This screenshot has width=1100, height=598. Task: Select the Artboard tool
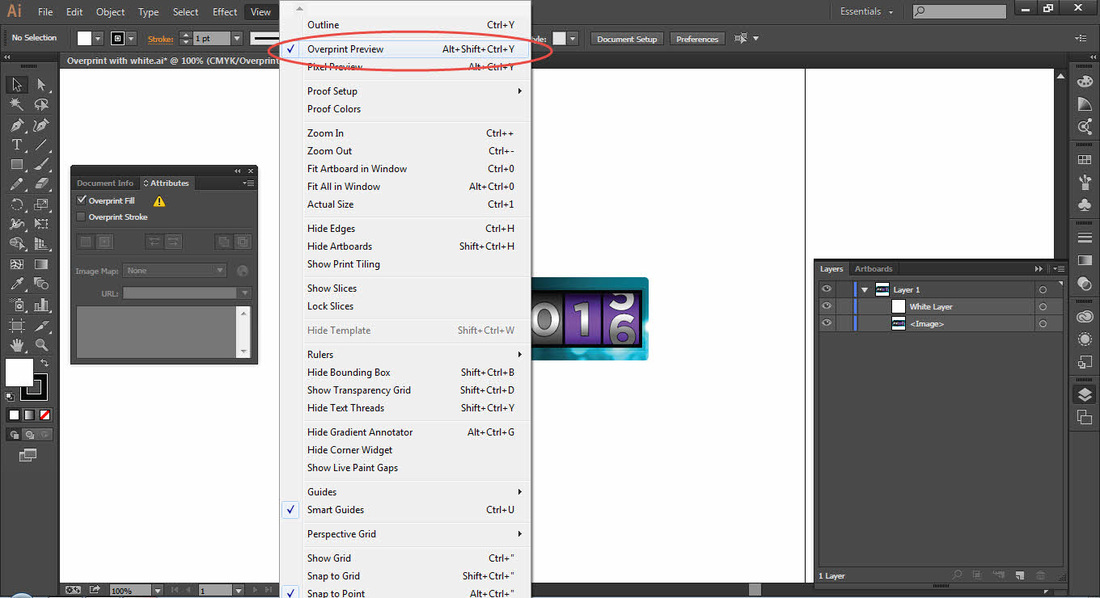16,325
